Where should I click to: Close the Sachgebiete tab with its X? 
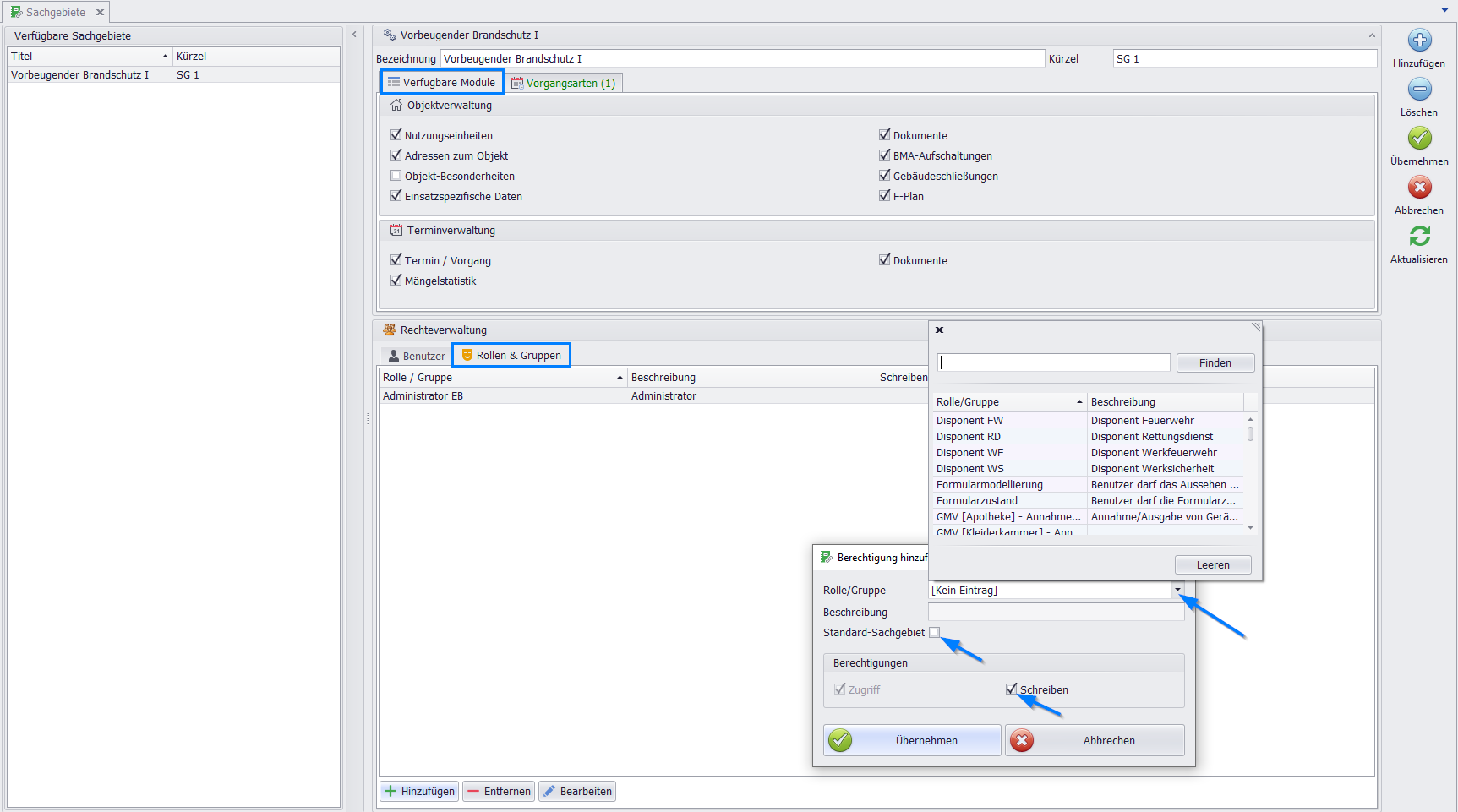coord(100,13)
